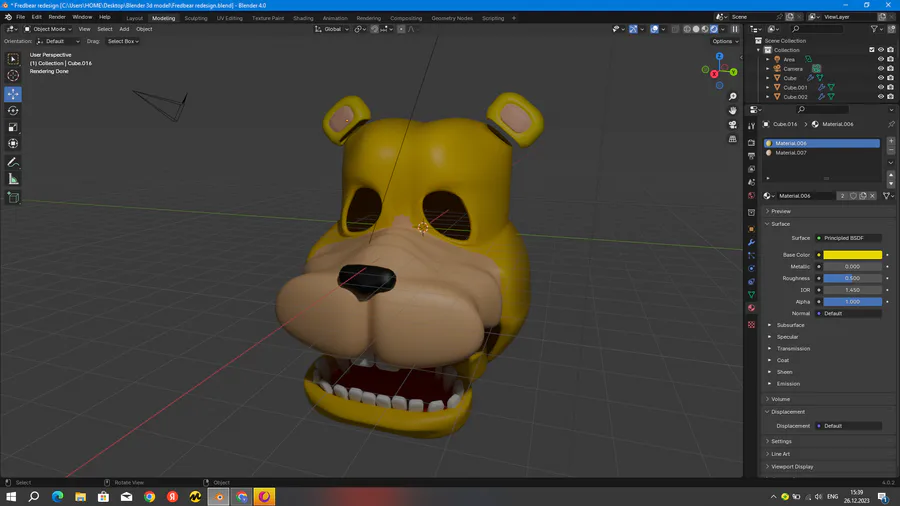The image size is (900, 506).
Task: Click the Roughness value field
Action: (852, 278)
